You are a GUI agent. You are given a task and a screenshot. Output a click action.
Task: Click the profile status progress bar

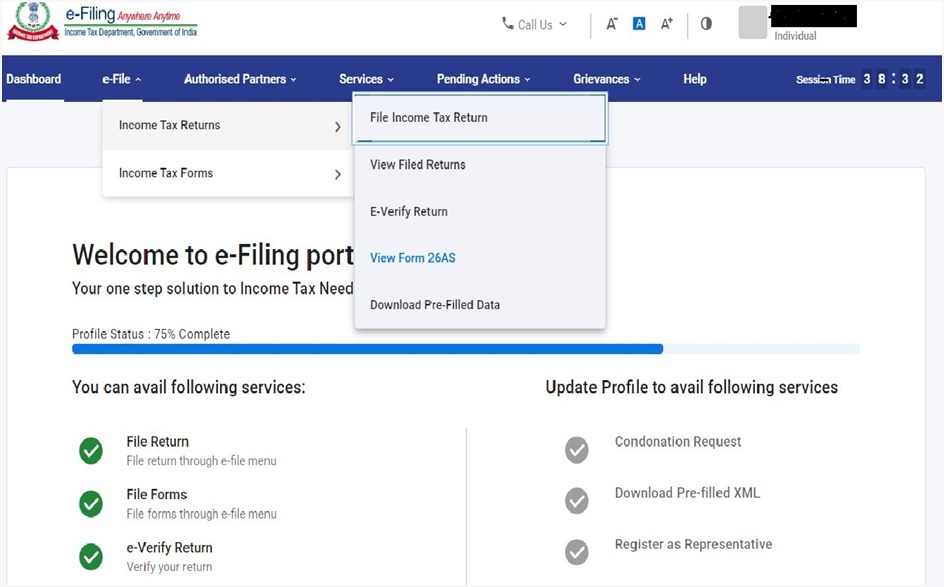pyautogui.click(x=465, y=349)
